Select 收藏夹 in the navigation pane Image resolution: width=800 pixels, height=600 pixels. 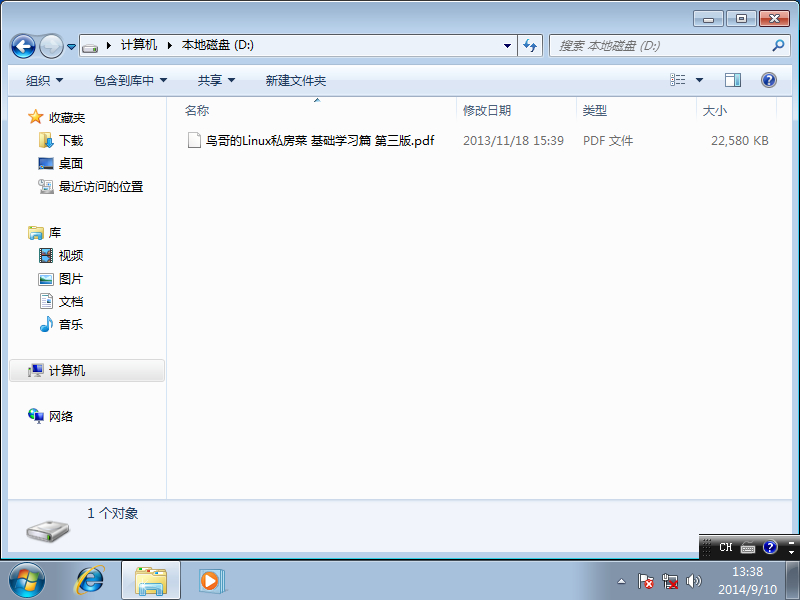67,117
